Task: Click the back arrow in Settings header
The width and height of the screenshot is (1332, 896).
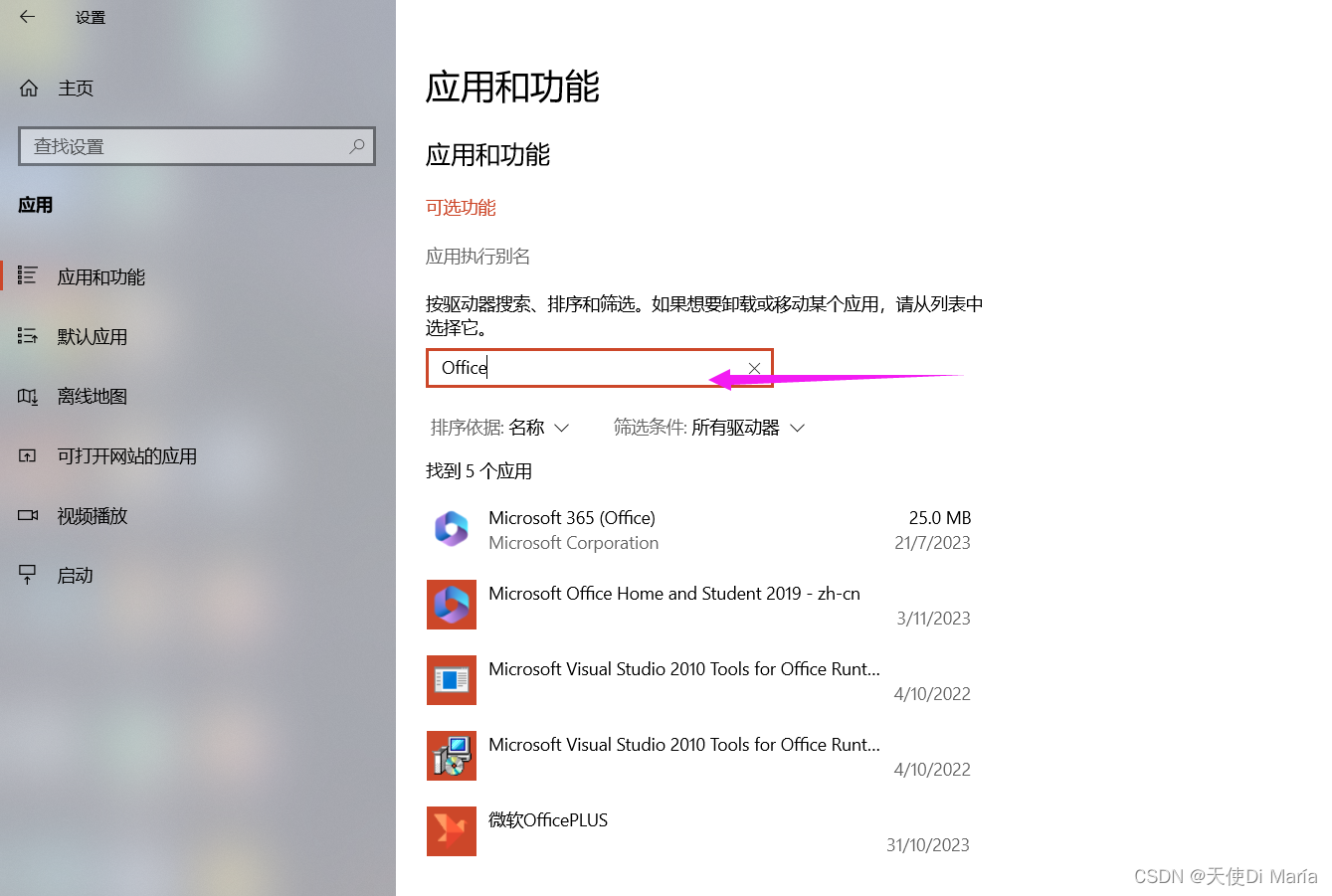Action: [27, 17]
